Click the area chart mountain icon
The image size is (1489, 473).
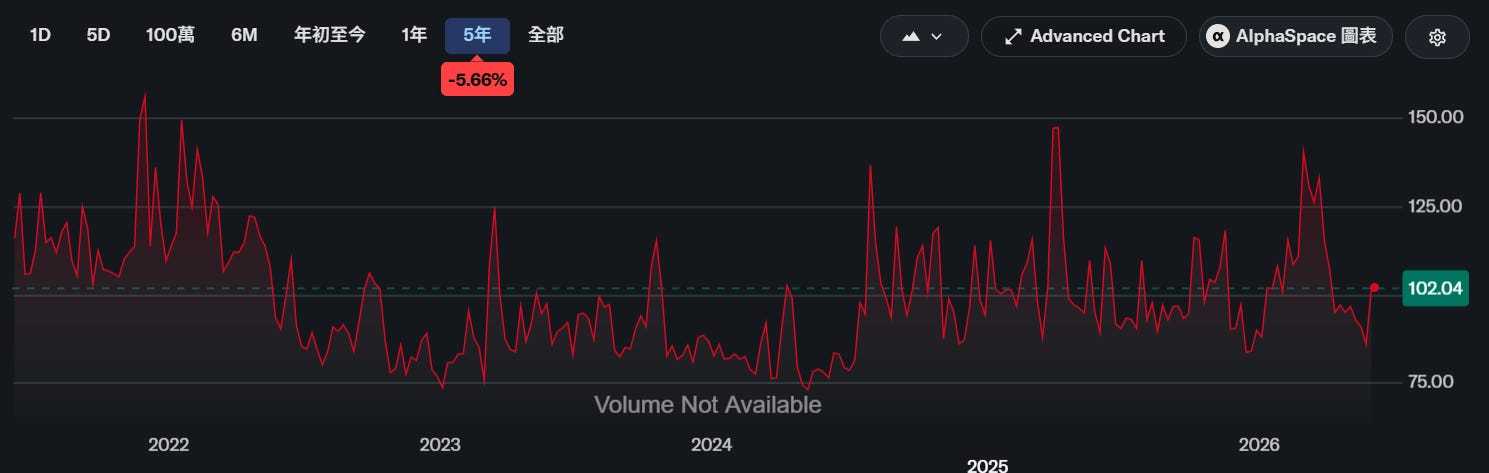coord(911,36)
